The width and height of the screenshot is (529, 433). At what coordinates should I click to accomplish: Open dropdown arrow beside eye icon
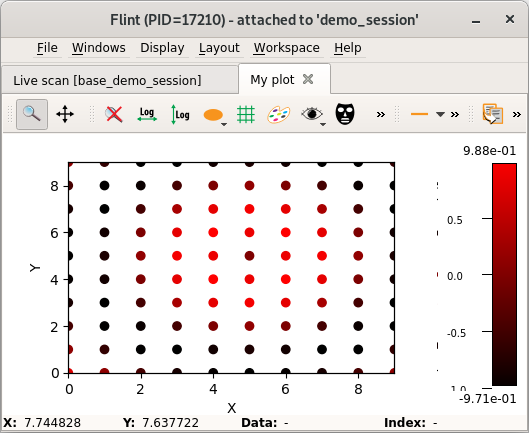323,125
